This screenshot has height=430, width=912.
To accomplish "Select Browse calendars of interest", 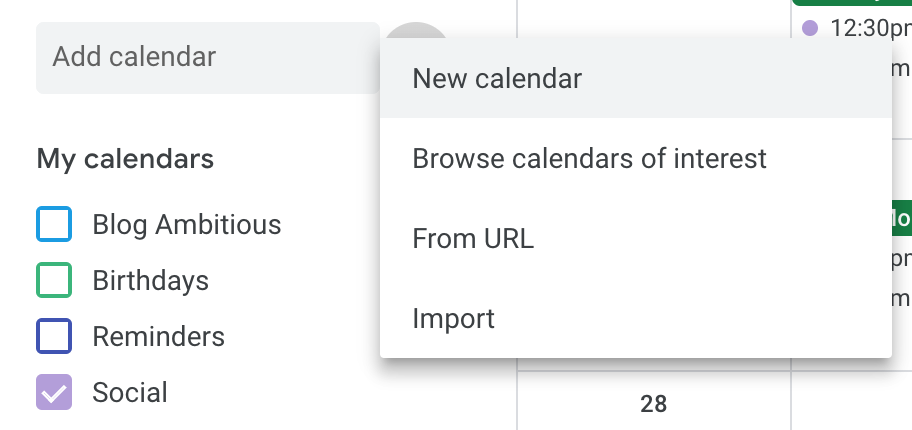I will [x=636, y=158].
